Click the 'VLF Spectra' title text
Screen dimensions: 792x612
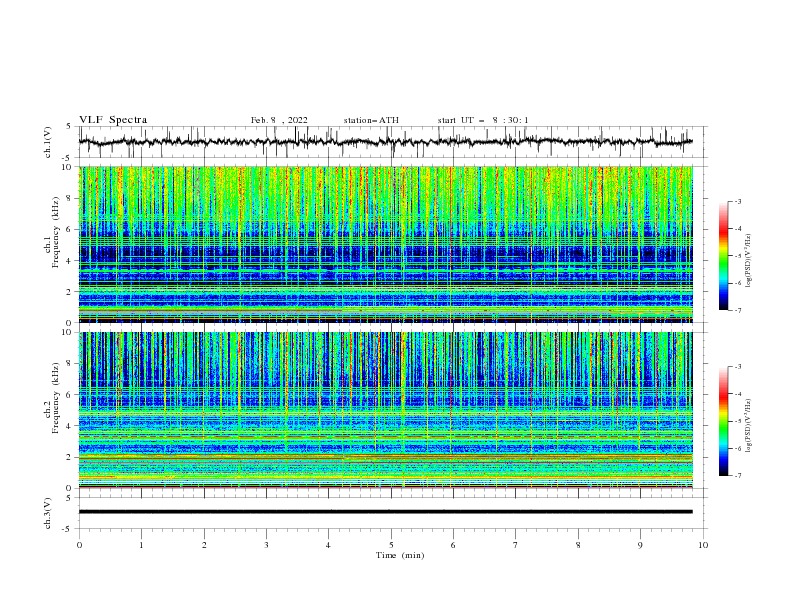[x=113, y=120]
